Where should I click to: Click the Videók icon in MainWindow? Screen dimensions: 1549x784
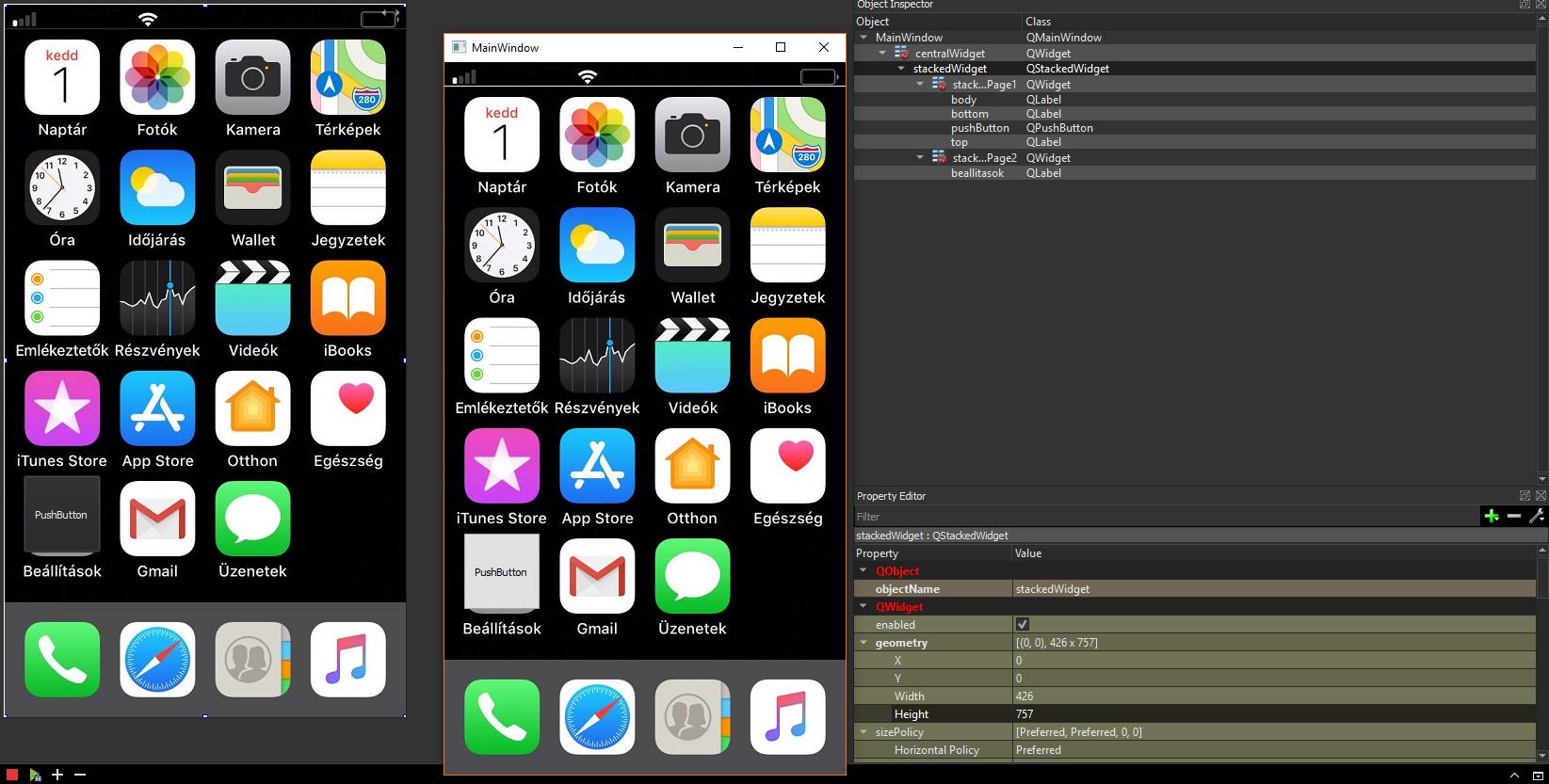[x=693, y=355]
